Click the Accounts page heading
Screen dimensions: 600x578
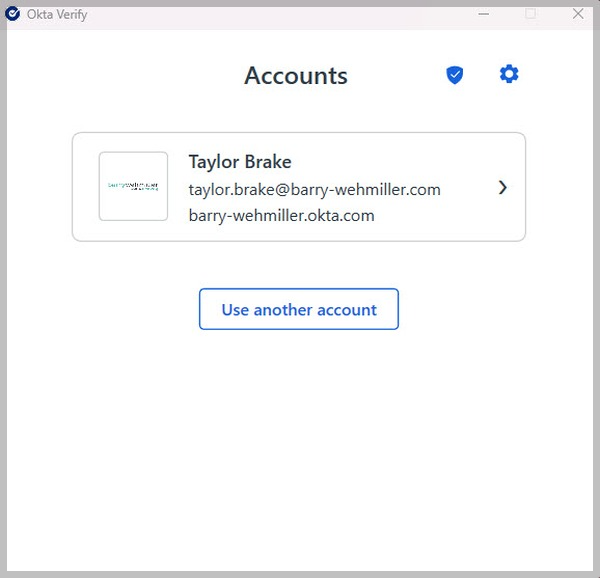296,76
